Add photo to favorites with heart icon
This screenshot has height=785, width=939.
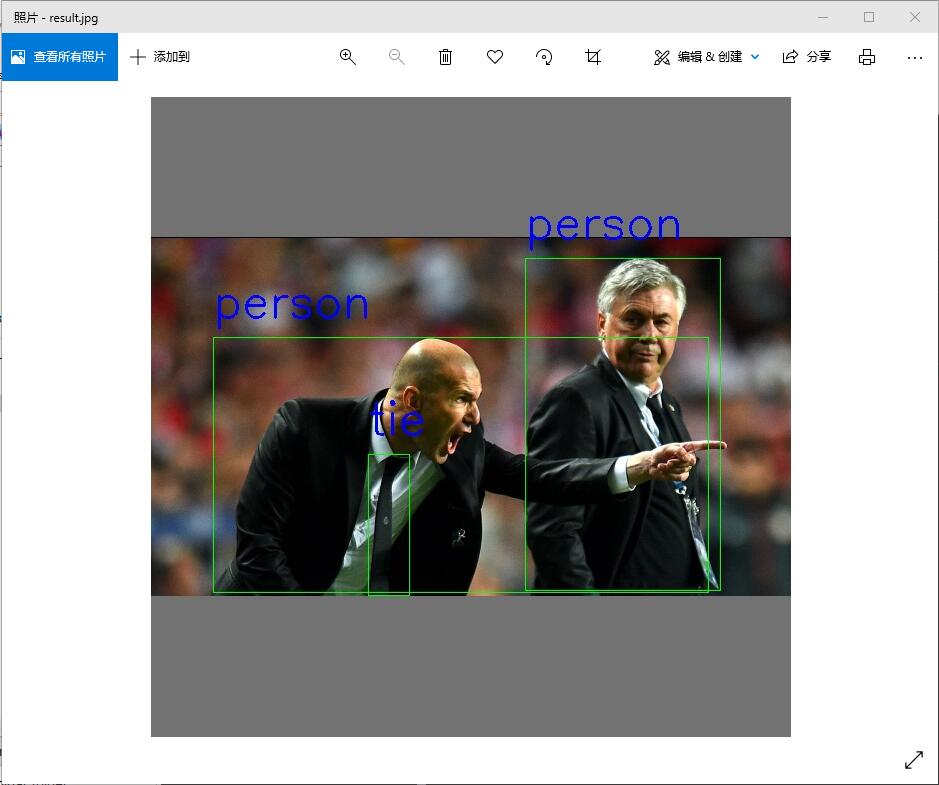tap(495, 57)
